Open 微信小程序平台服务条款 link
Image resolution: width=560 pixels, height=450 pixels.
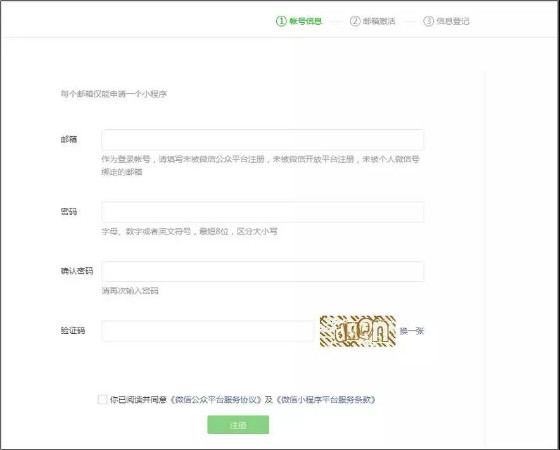pyautogui.click(x=326, y=400)
